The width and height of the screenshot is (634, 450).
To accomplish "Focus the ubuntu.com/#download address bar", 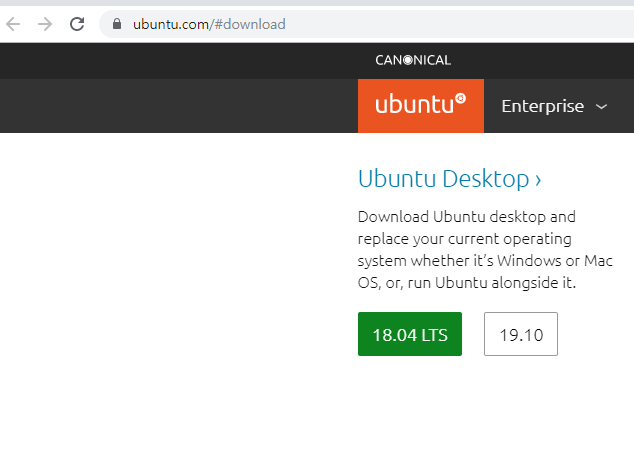I will pyautogui.click(x=366, y=24).
